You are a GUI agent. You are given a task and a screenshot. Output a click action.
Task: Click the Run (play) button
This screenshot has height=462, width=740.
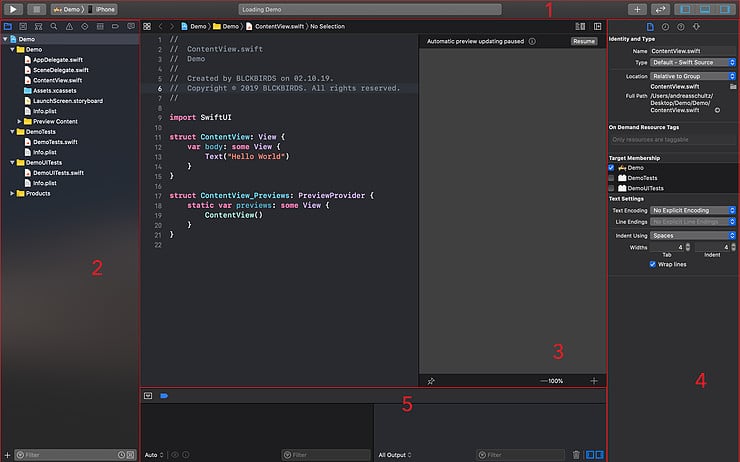pos(15,8)
